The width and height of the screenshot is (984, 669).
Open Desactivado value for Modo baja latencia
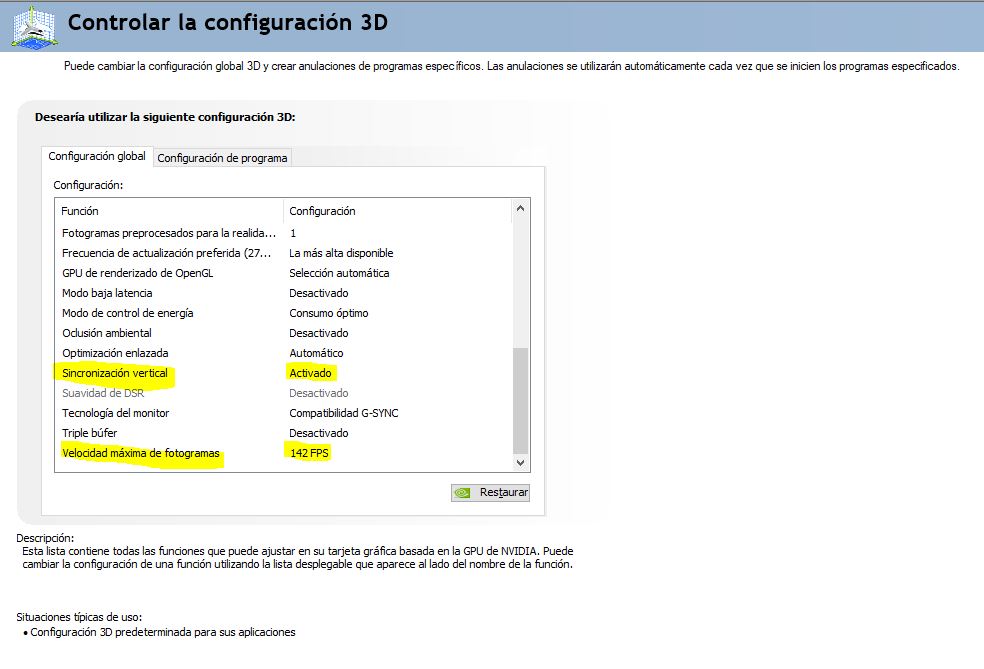coord(319,293)
